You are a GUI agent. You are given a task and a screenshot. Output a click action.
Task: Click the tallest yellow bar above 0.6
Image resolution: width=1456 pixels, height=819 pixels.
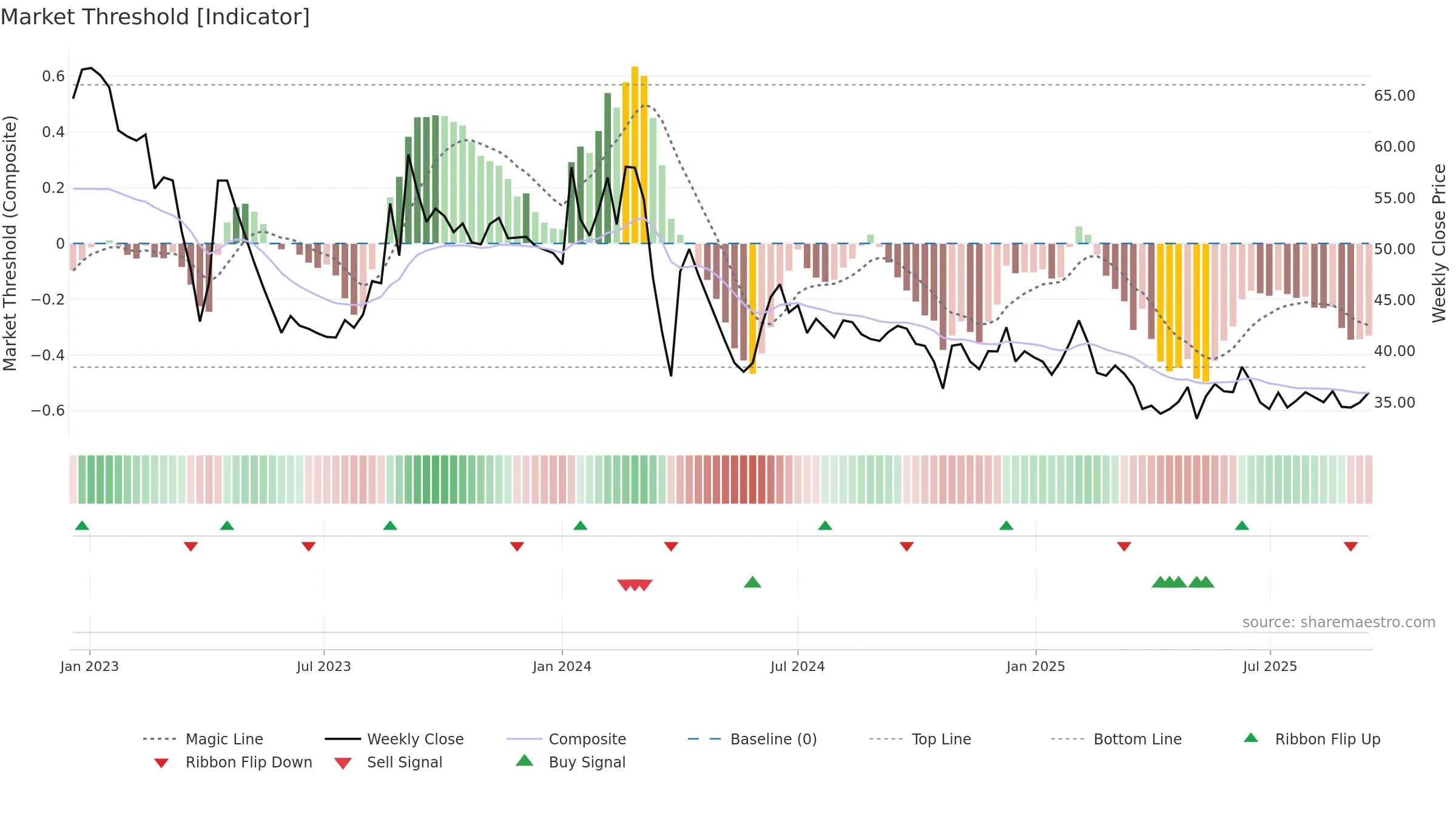tap(635, 155)
